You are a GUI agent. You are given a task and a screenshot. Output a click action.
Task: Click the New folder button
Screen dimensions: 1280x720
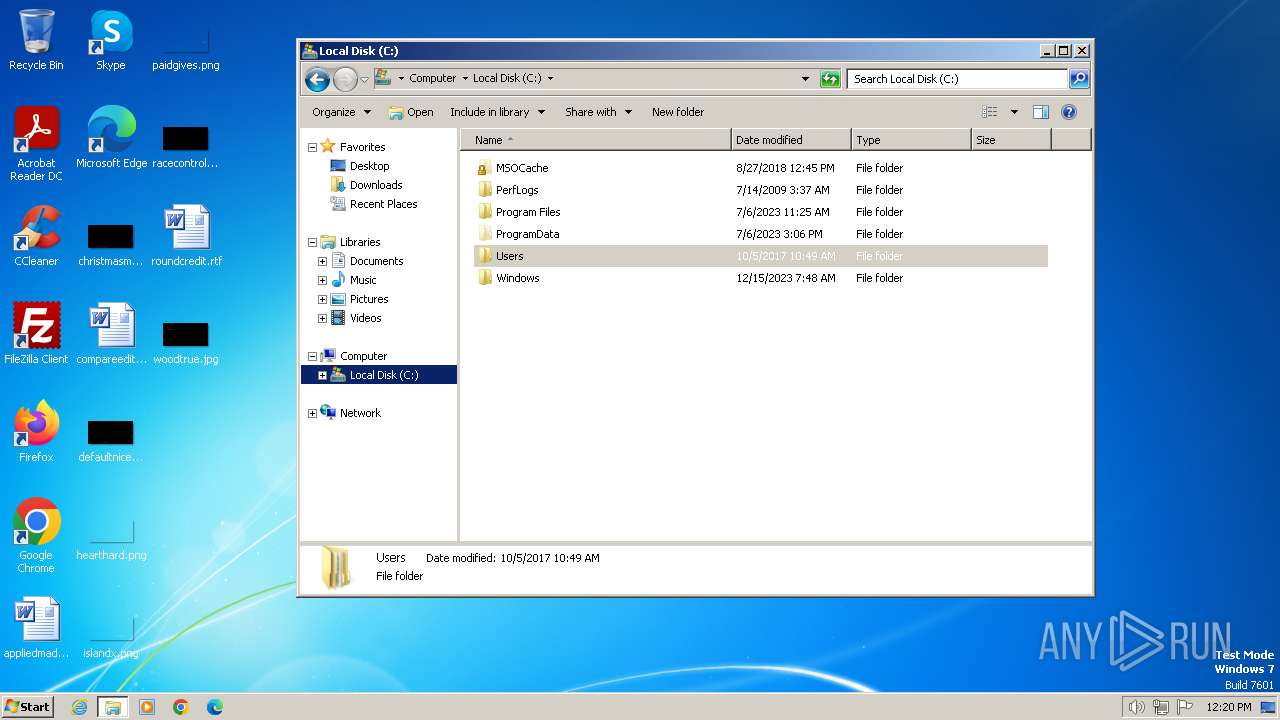click(678, 112)
